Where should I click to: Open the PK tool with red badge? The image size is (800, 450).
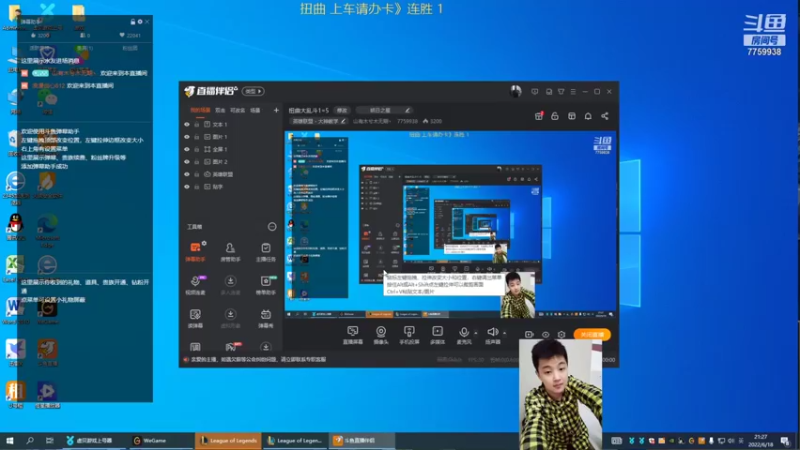coord(231,347)
